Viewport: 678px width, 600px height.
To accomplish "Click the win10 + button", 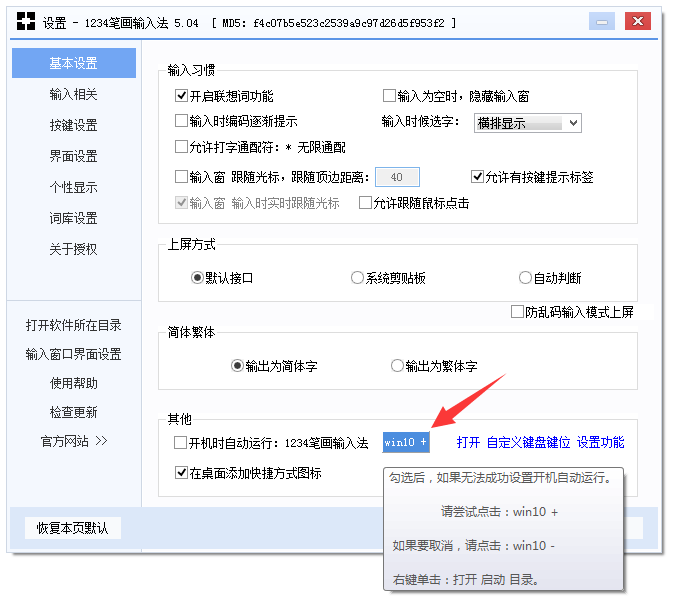I will pos(406,442).
